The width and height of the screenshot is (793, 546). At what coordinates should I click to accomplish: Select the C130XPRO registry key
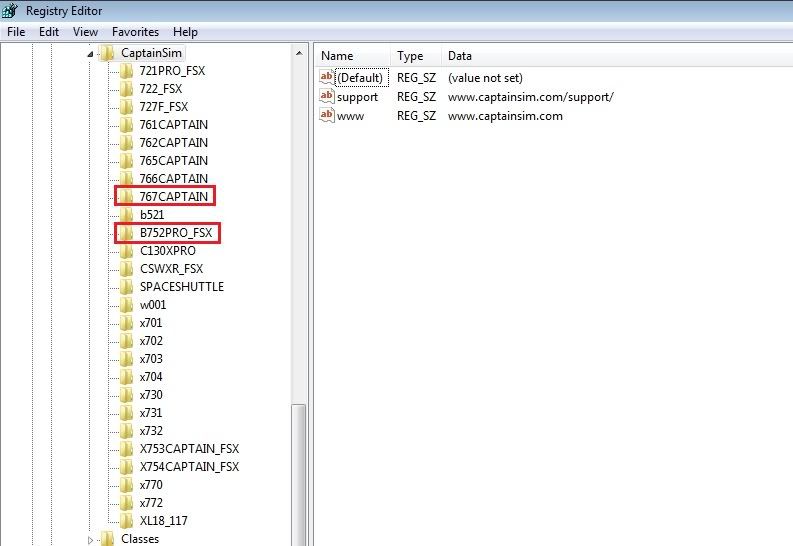[168, 251]
